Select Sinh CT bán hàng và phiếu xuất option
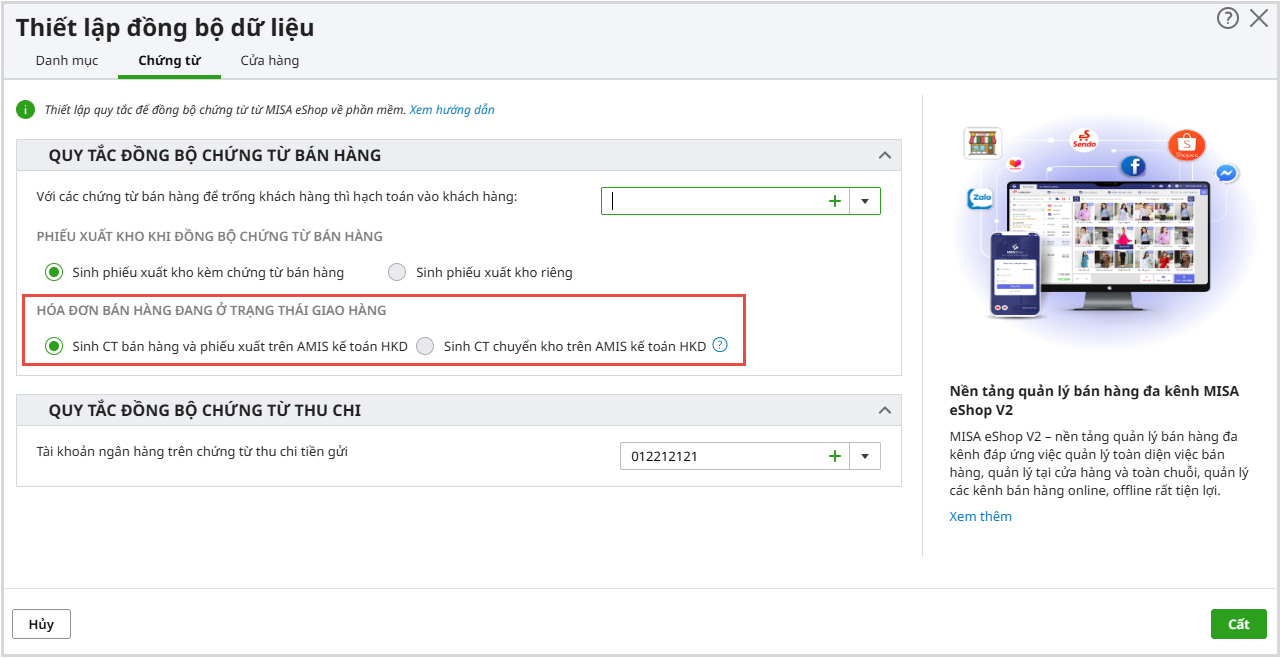1281x658 pixels. pos(54,346)
